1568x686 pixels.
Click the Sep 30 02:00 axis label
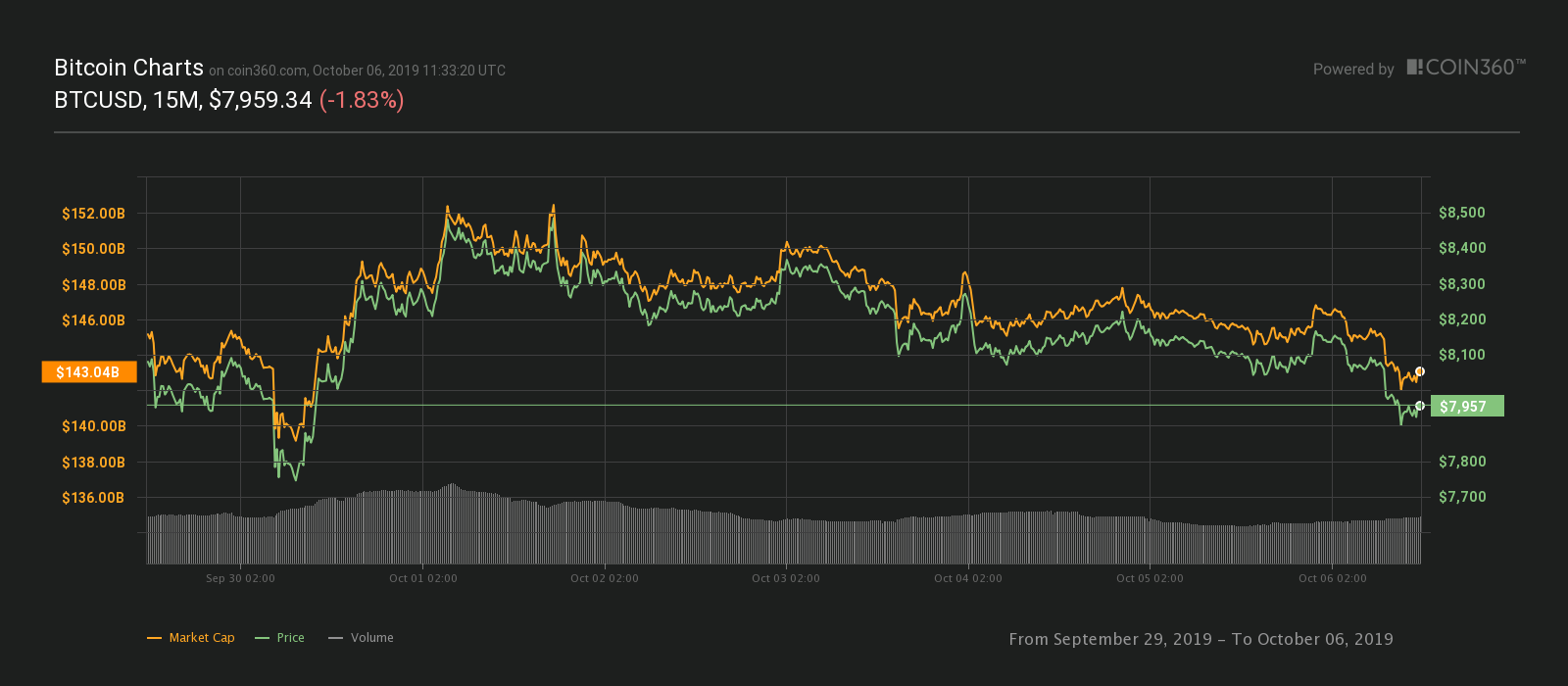(x=240, y=578)
